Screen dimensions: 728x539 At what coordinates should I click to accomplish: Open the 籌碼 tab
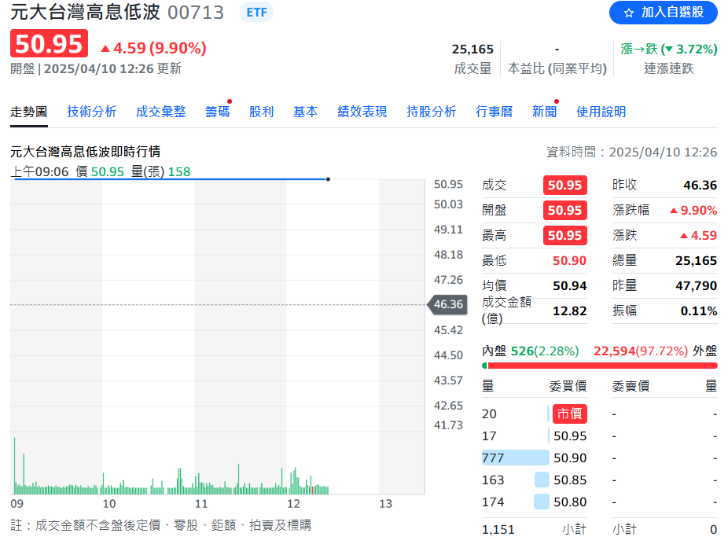click(x=217, y=112)
